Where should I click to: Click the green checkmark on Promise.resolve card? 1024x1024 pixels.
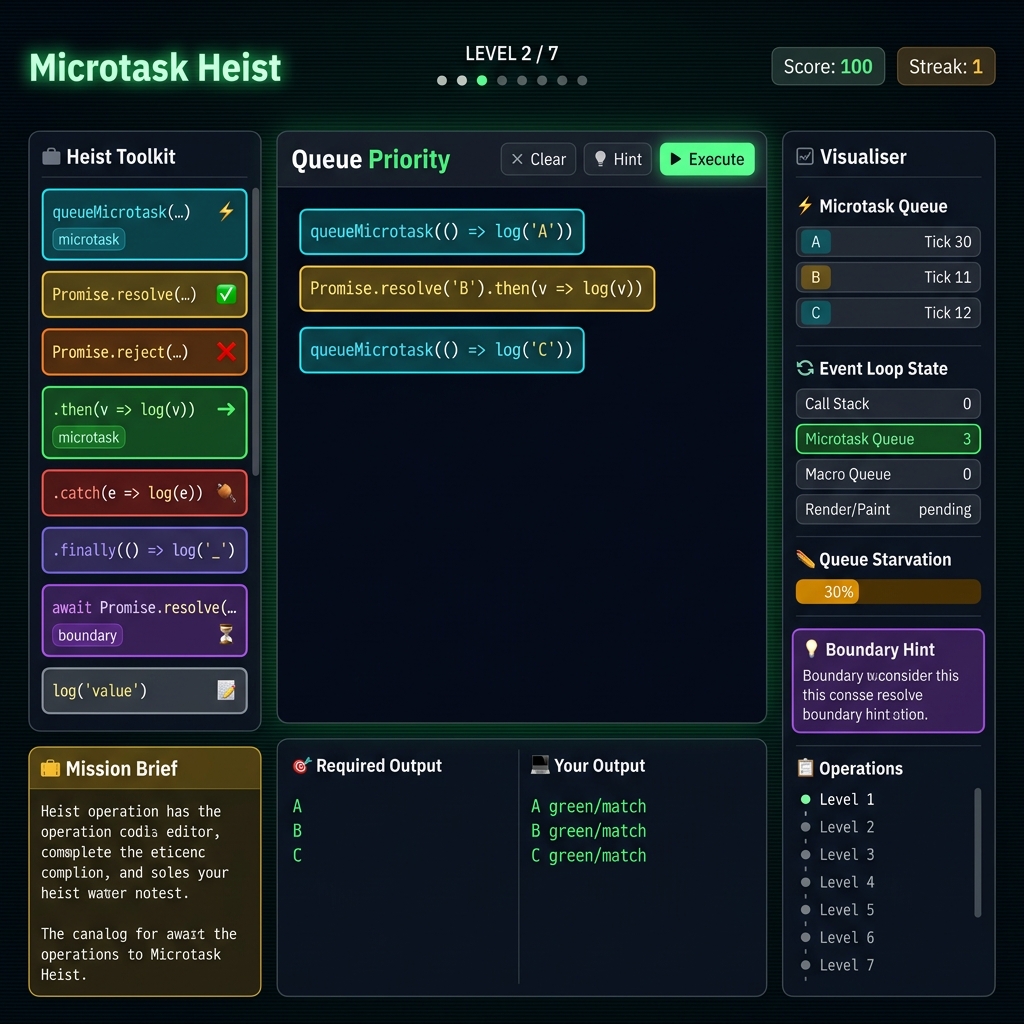[x=226, y=295]
